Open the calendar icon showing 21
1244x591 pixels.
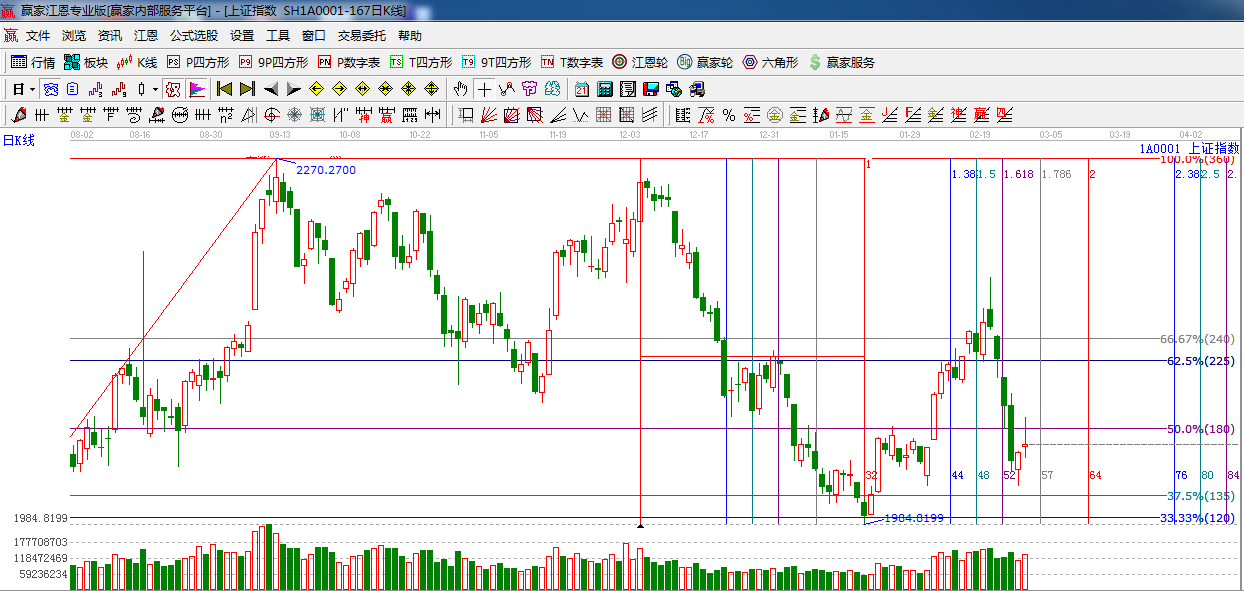pyautogui.click(x=581, y=89)
